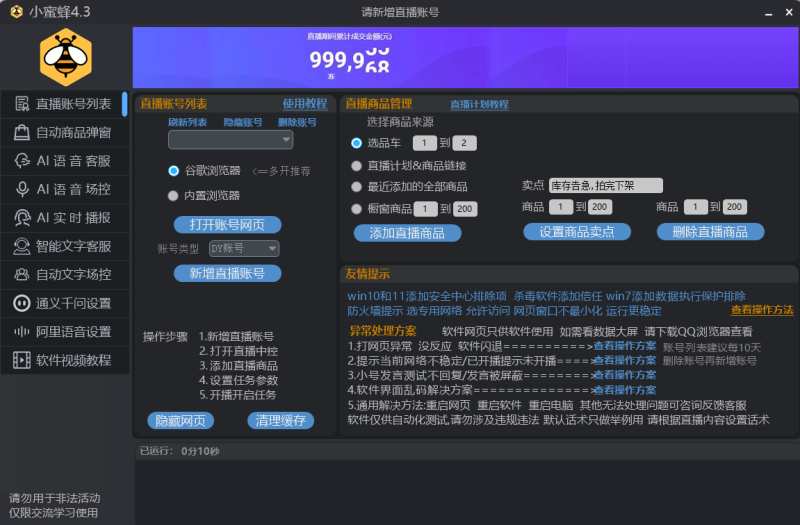Open 查看操作方法 orange link

(762, 310)
